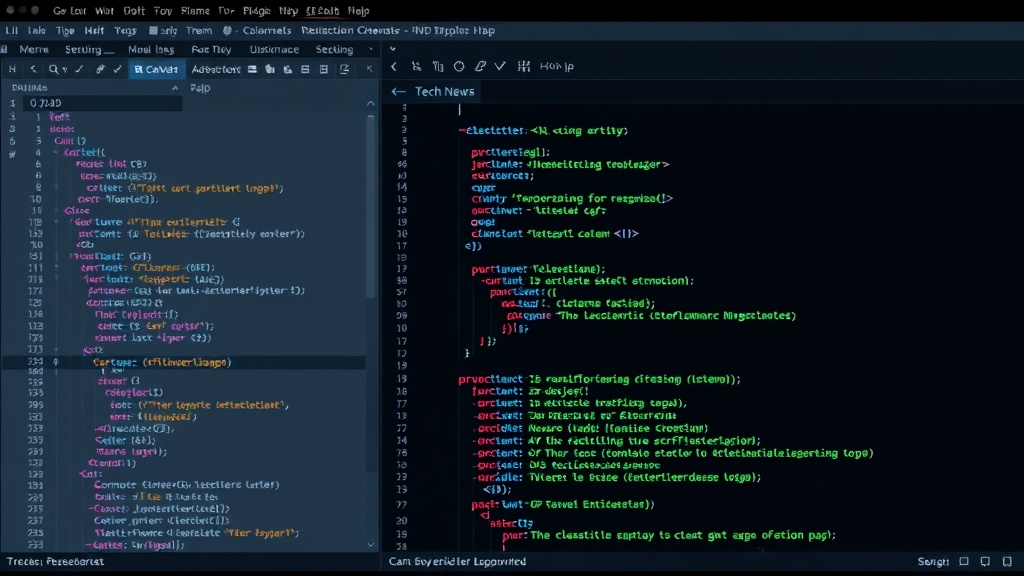Open the Trem item in the second bar
Viewport: 1024px width, 576px height.
point(199,30)
